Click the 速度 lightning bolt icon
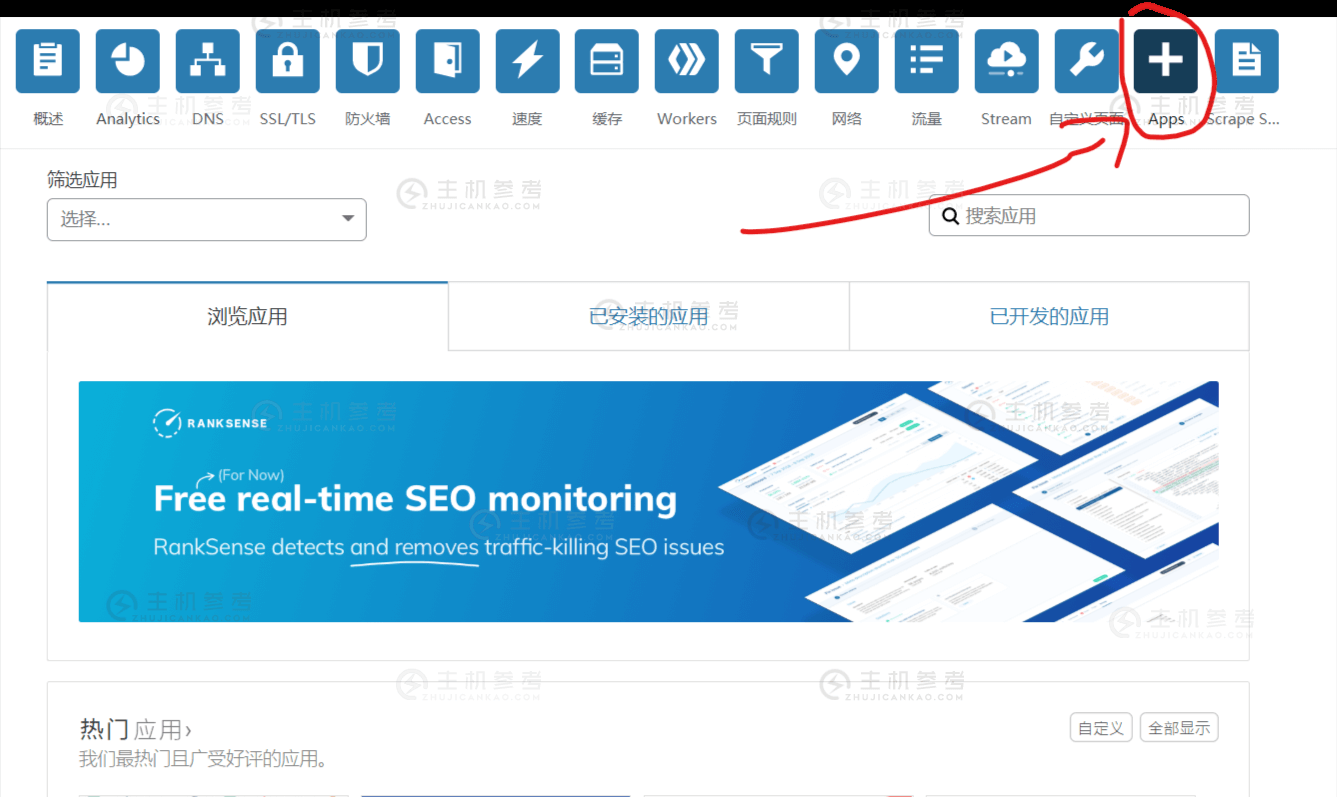 coord(527,61)
